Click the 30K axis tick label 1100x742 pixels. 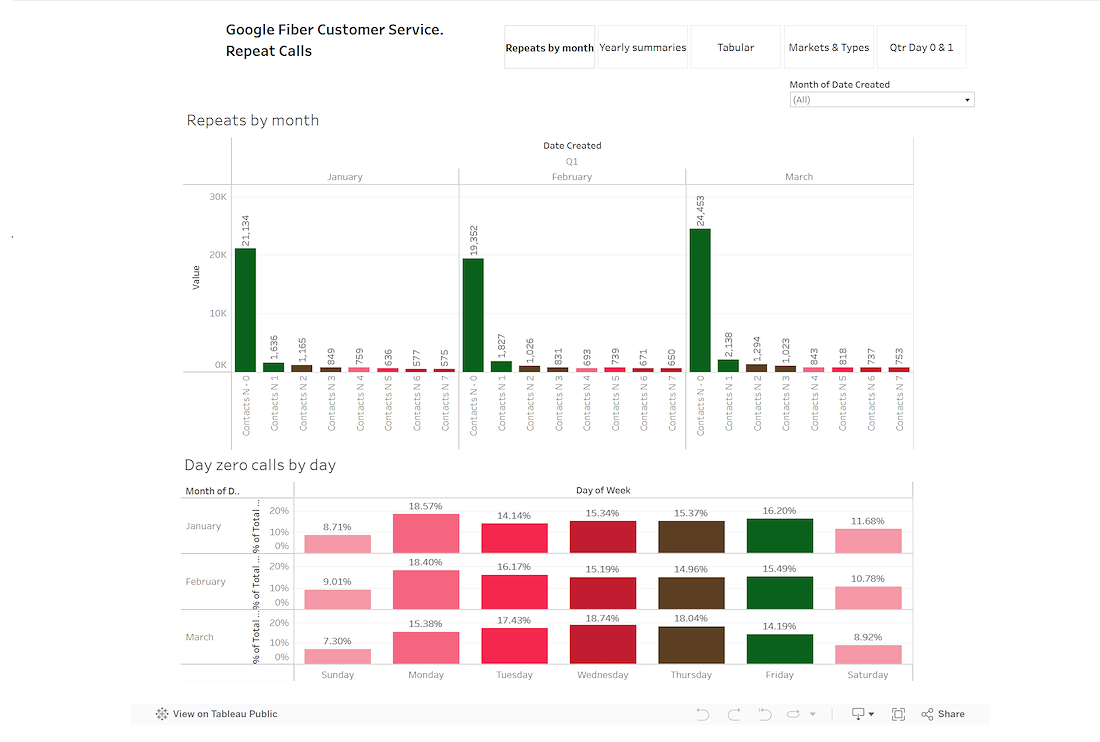[x=218, y=197]
